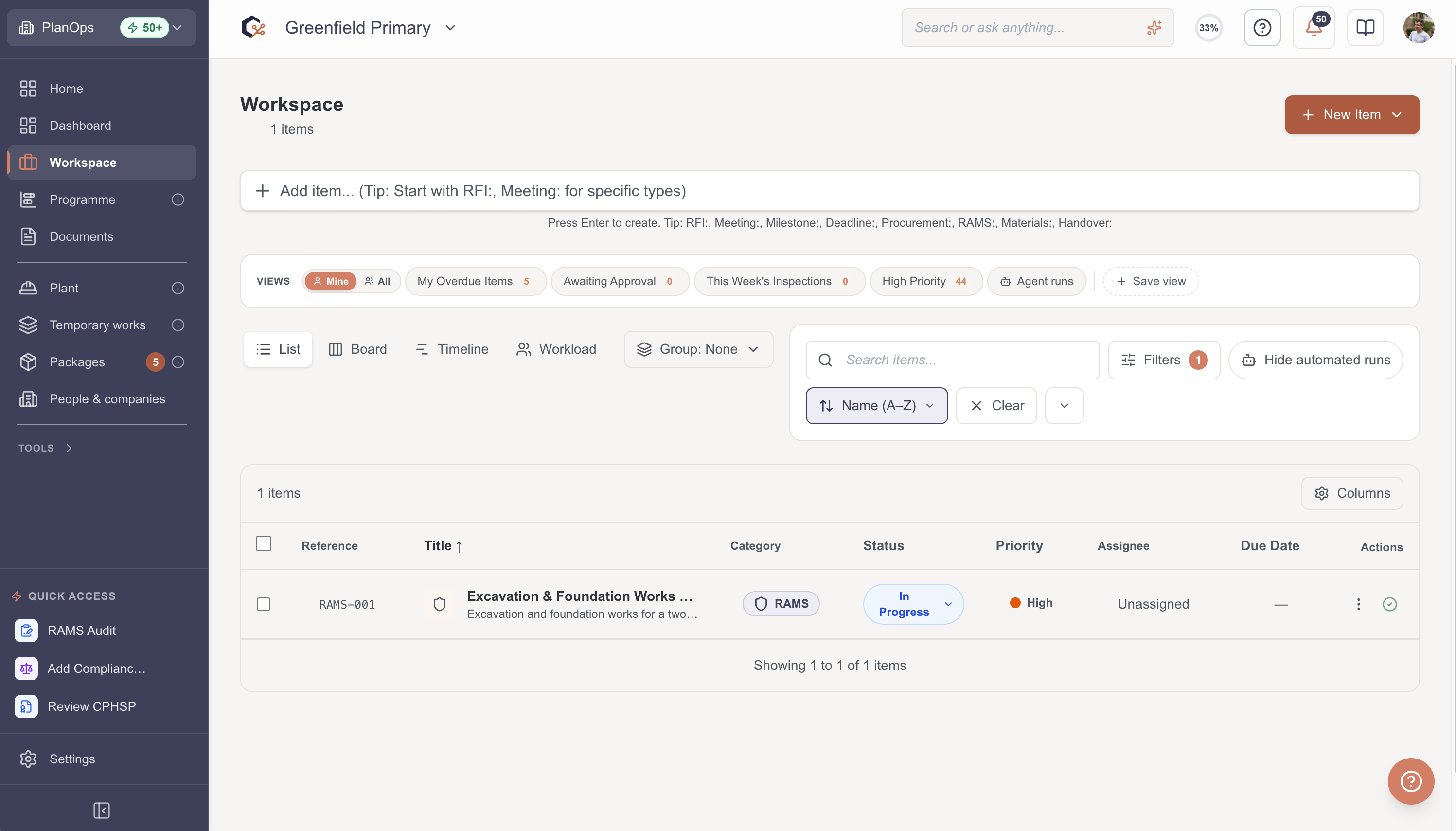Click the PlanOps app logo in header
This screenshot has width=1456, height=831.
[253, 27]
